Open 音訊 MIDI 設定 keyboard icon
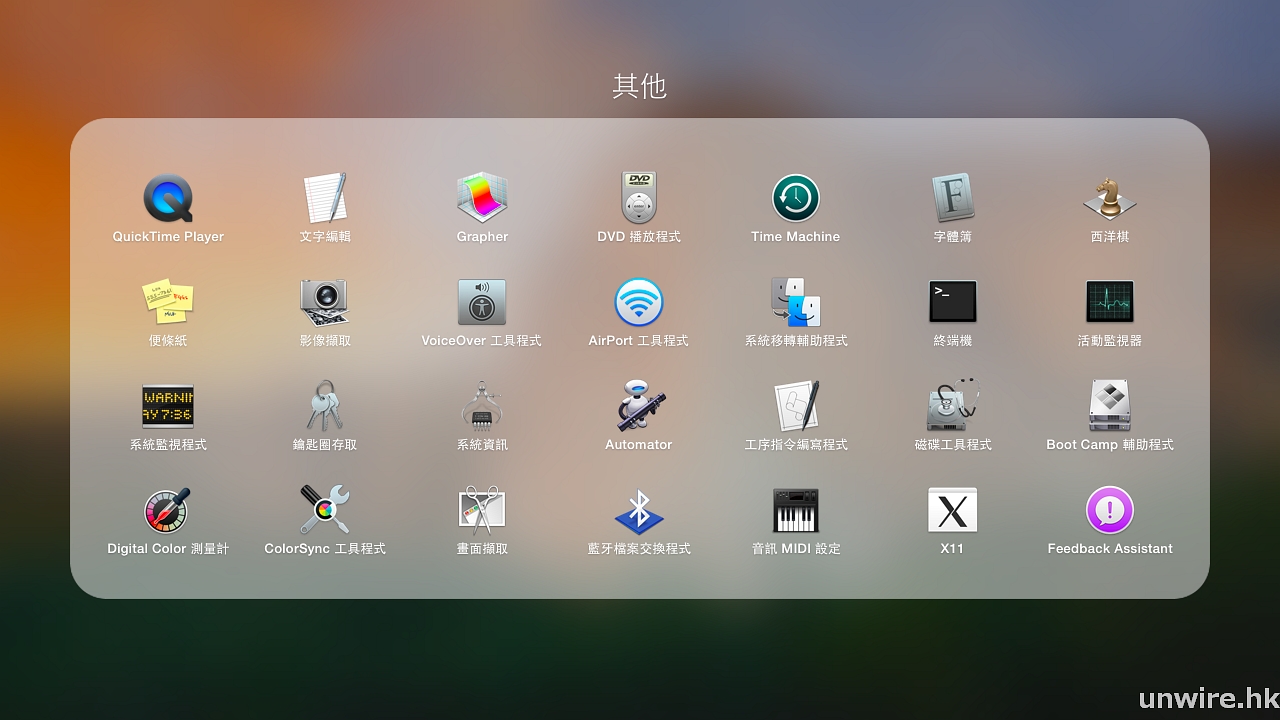Screen dimensions: 1280x720 [x=795, y=511]
